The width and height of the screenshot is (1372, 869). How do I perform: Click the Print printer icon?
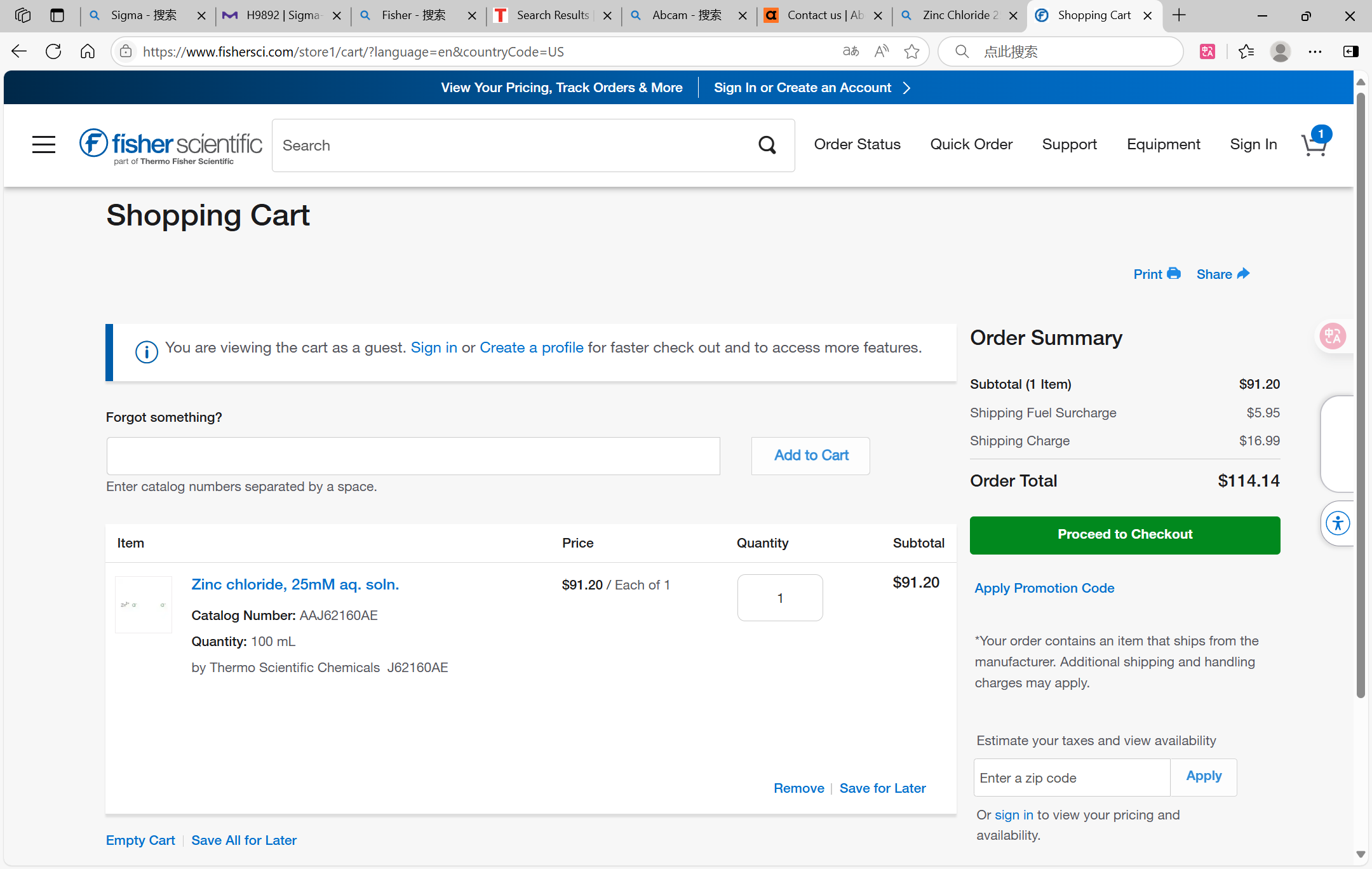(1174, 274)
